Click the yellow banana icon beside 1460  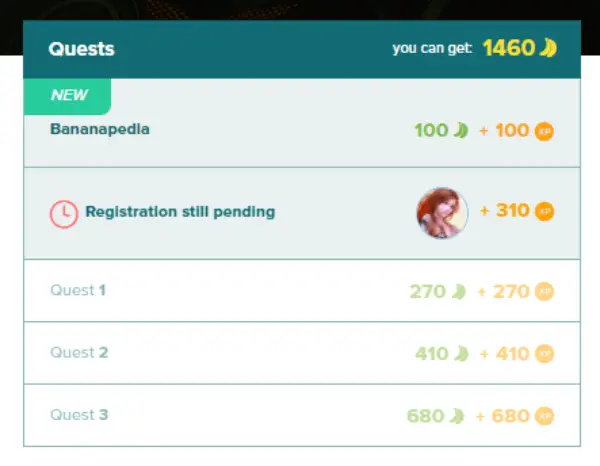(x=548, y=48)
